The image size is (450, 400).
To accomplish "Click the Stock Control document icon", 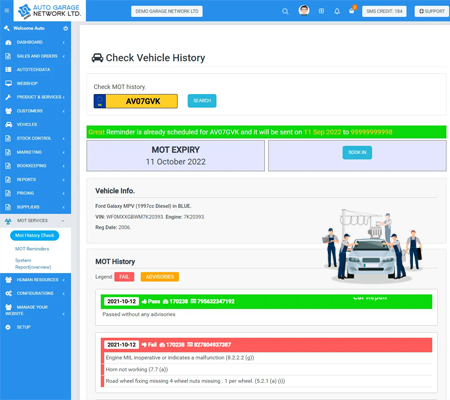I will (8, 138).
